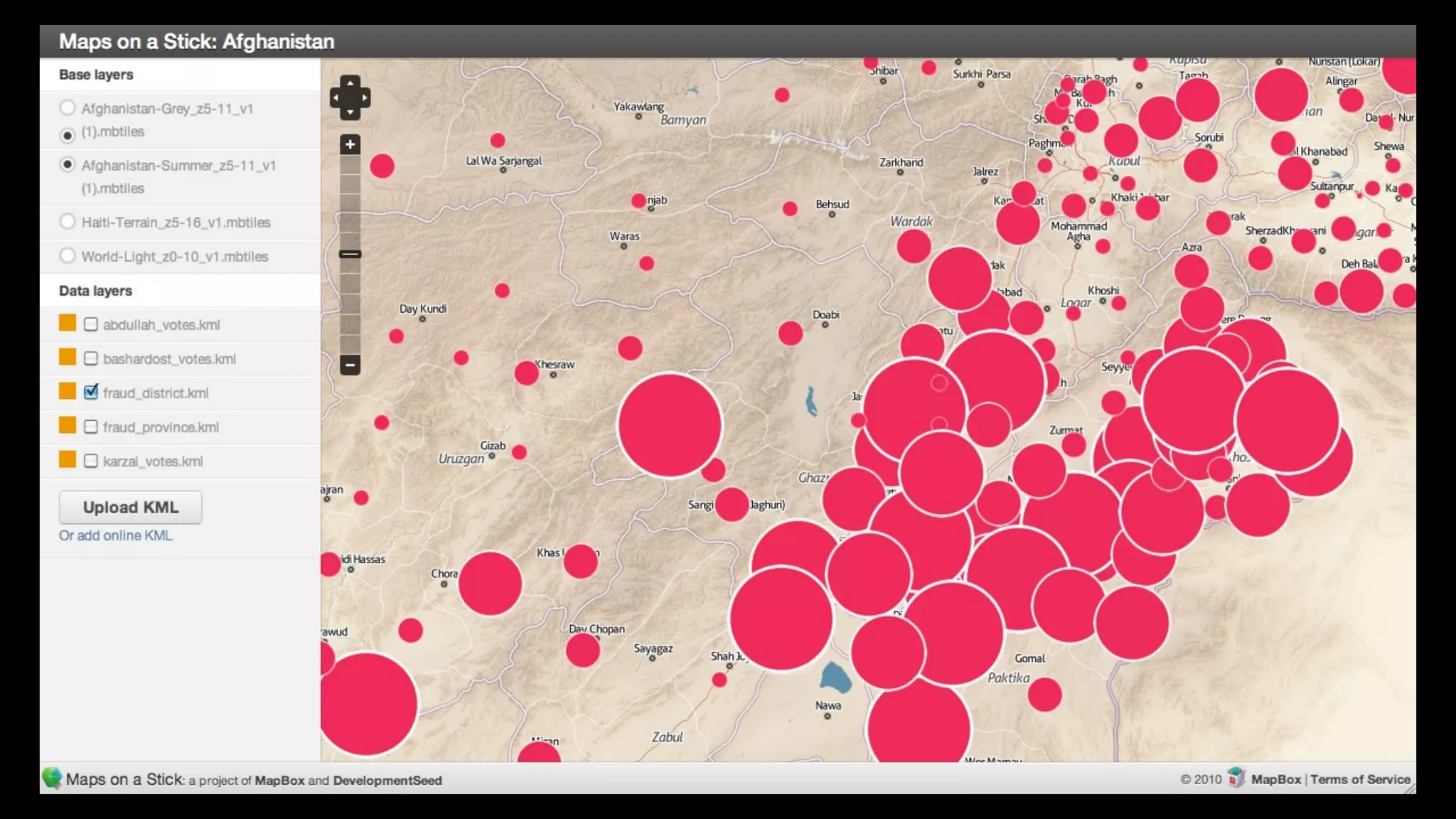
Task: Click the Maps on a Stick globe logo
Action: click(52, 778)
